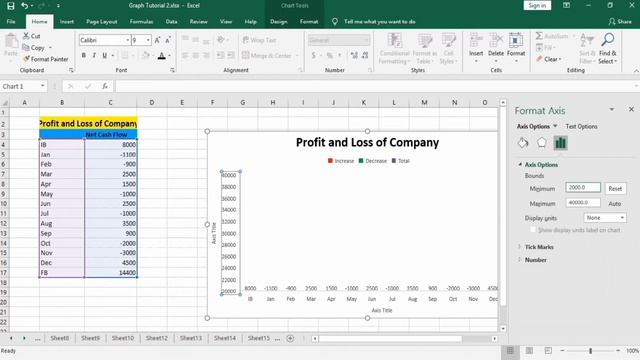The width and height of the screenshot is (640, 360).
Task: Select the vertical Axis Title label
Action: tap(214, 233)
